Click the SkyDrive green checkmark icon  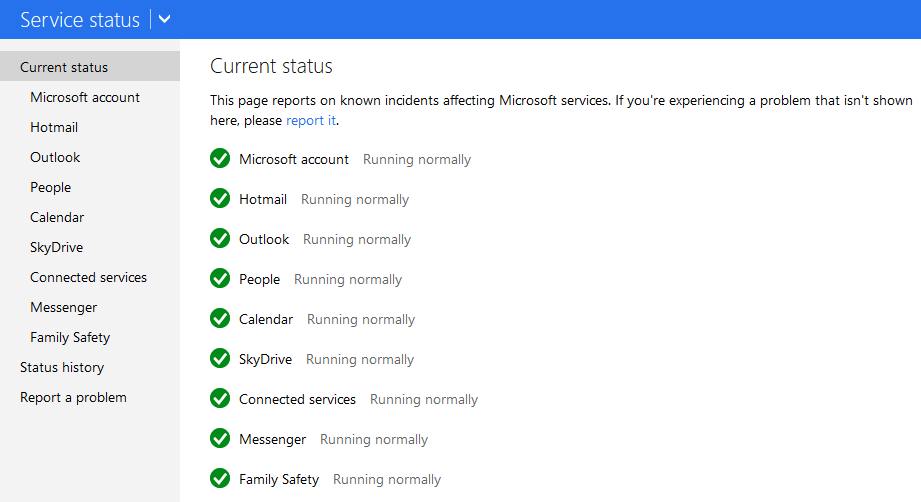(x=220, y=358)
